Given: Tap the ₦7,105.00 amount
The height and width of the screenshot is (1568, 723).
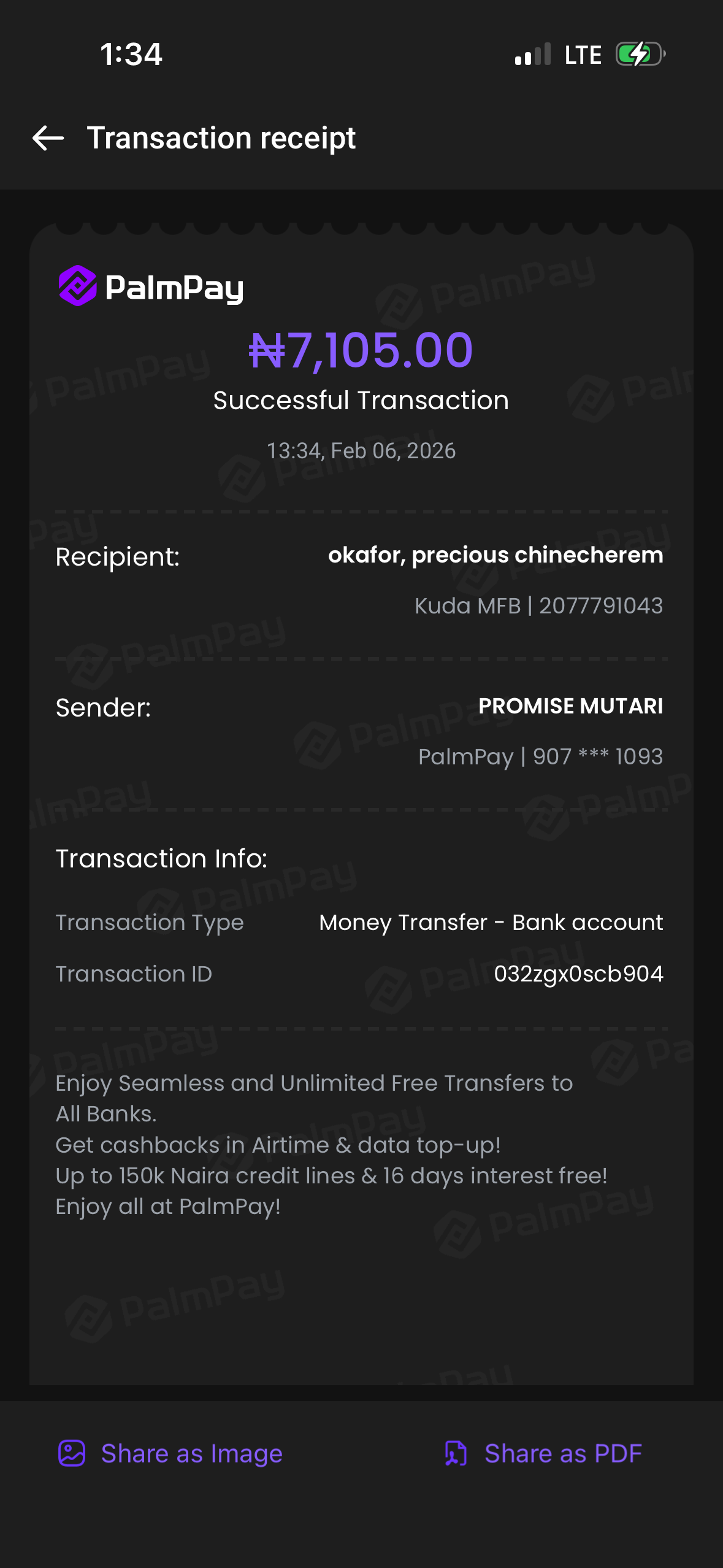Looking at the screenshot, I should [361, 350].
